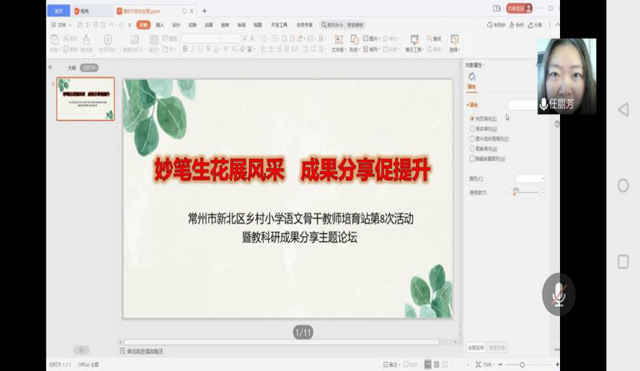Image resolution: width=640 pixels, height=371 pixels.
Task: Open the File menu dropdown
Action: [61, 25]
